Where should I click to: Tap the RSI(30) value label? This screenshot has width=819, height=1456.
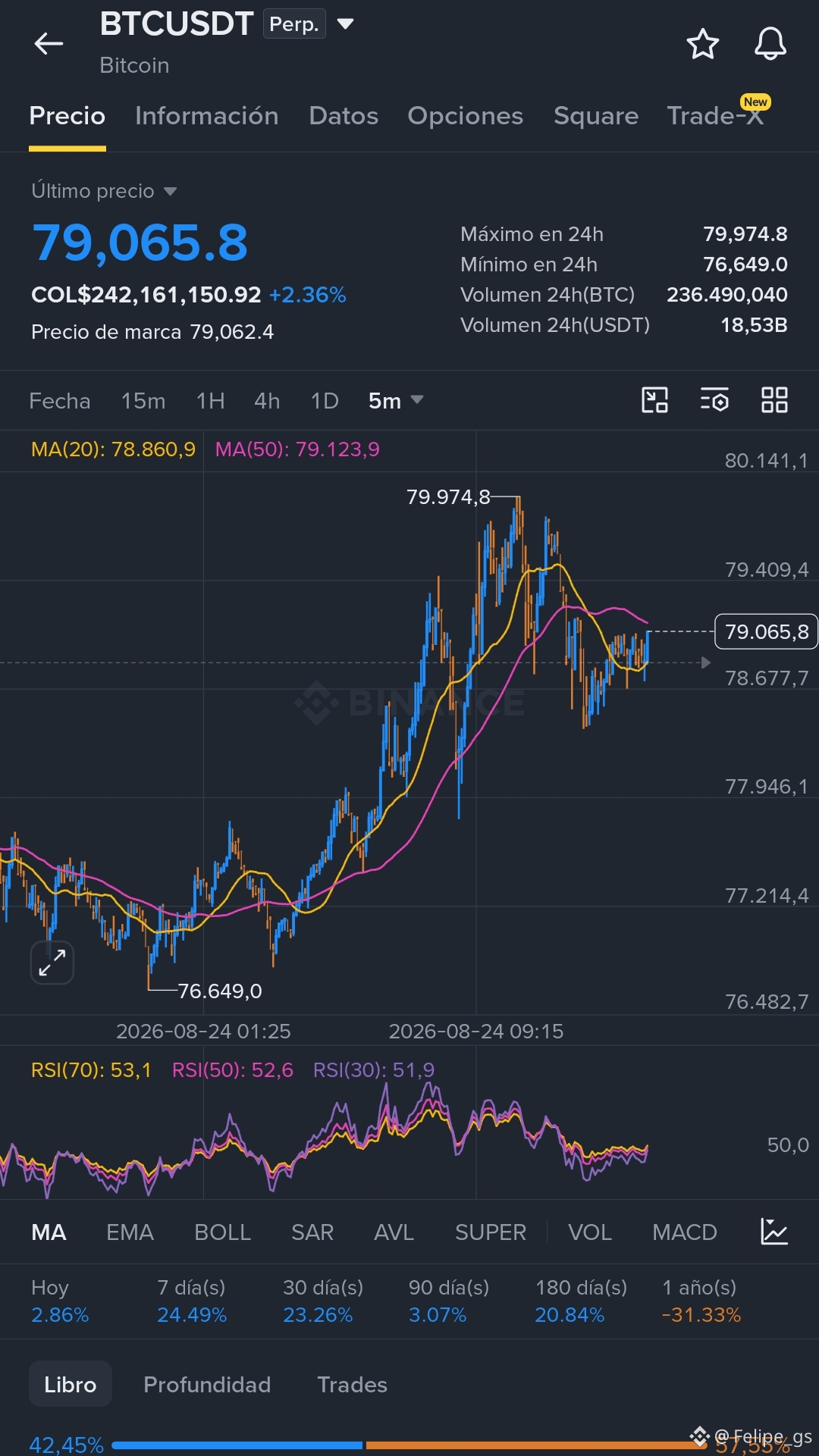[374, 1070]
